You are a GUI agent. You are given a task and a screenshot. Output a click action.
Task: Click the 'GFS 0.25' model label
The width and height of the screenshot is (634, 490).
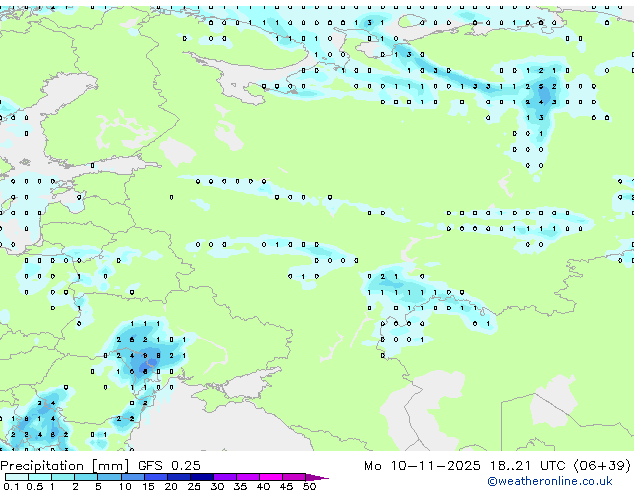[169, 466]
